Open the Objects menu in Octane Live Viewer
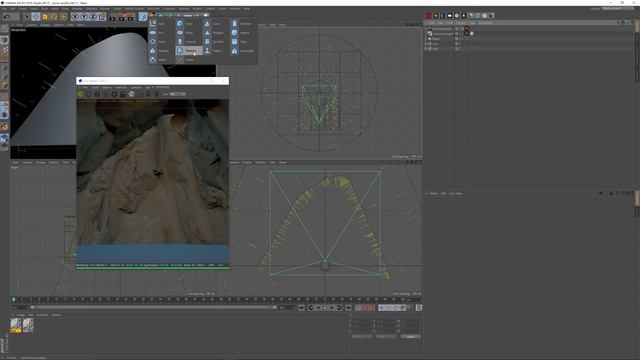640x360 pixels. point(107,87)
